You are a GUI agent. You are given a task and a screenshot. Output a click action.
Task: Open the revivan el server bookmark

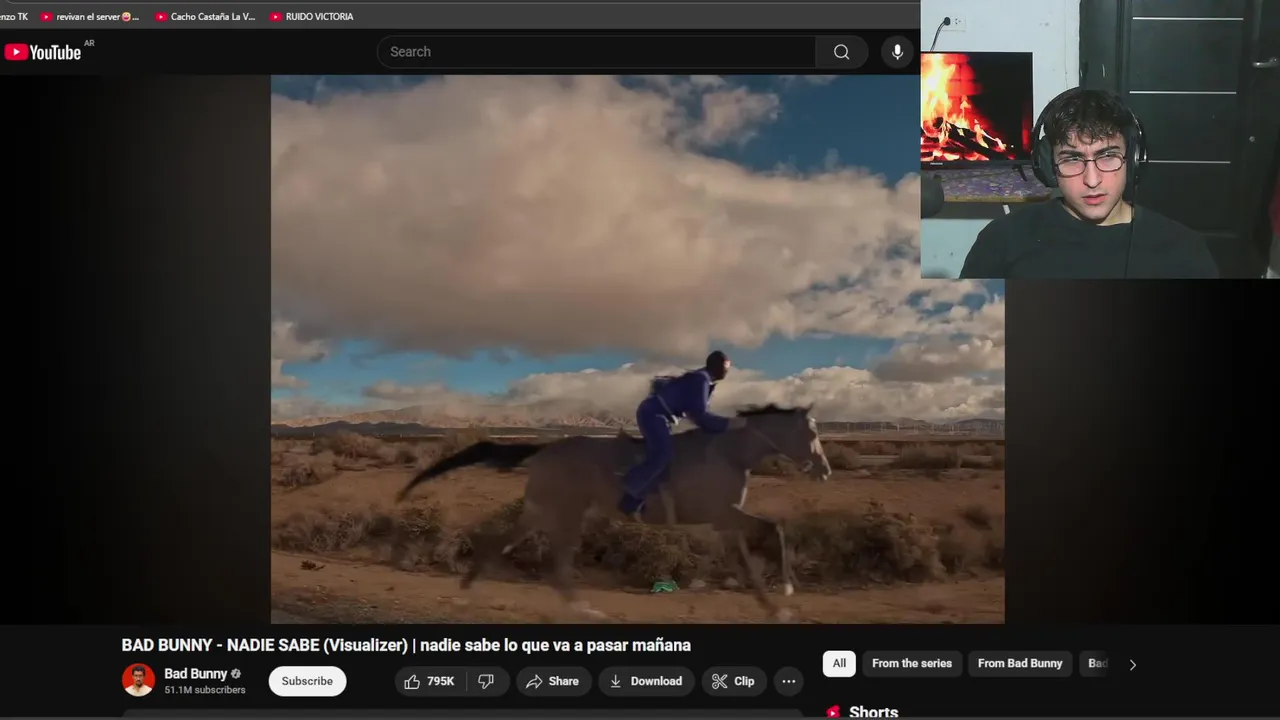(x=90, y=16)
